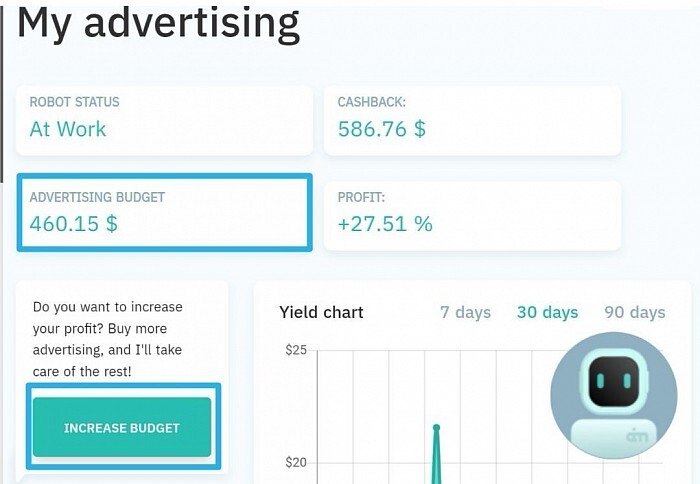Click the $25 axis label
Viewport: 700px width, 484px height.
click(x=296, y=350)
